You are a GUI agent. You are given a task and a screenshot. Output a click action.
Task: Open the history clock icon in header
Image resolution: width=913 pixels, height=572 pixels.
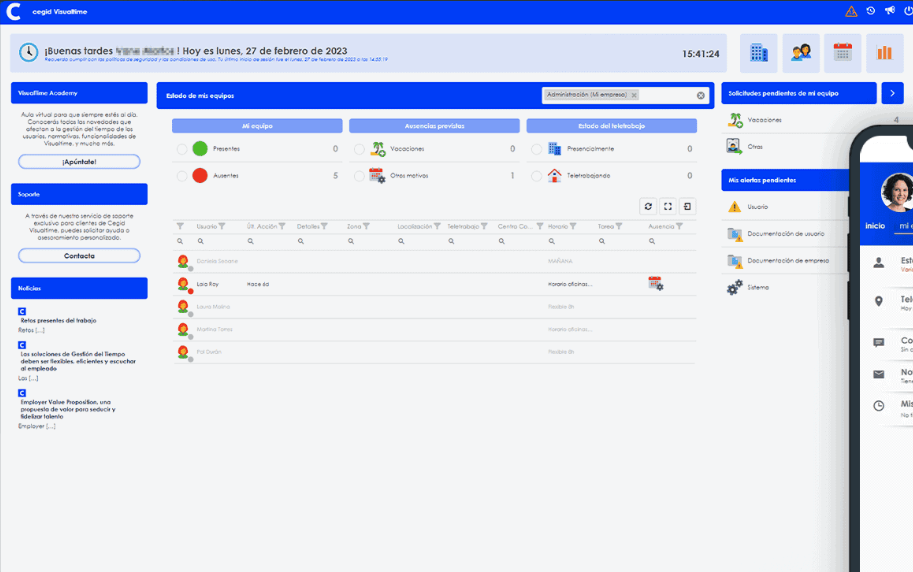tap(870, 10)
